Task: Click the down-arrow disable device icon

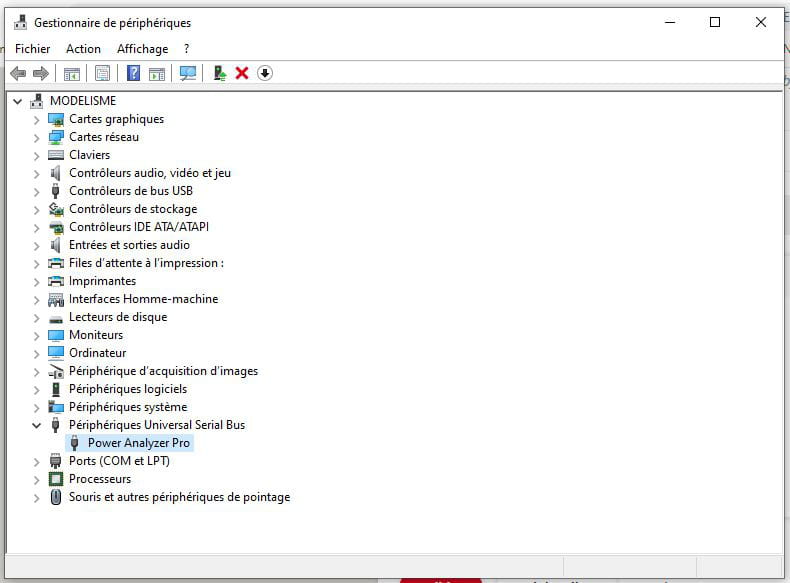Action: click(265, 74)
